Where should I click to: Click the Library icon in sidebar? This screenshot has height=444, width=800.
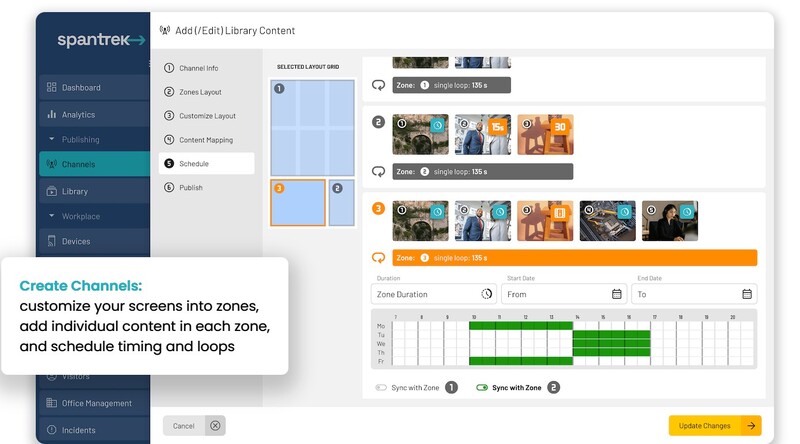51,191
